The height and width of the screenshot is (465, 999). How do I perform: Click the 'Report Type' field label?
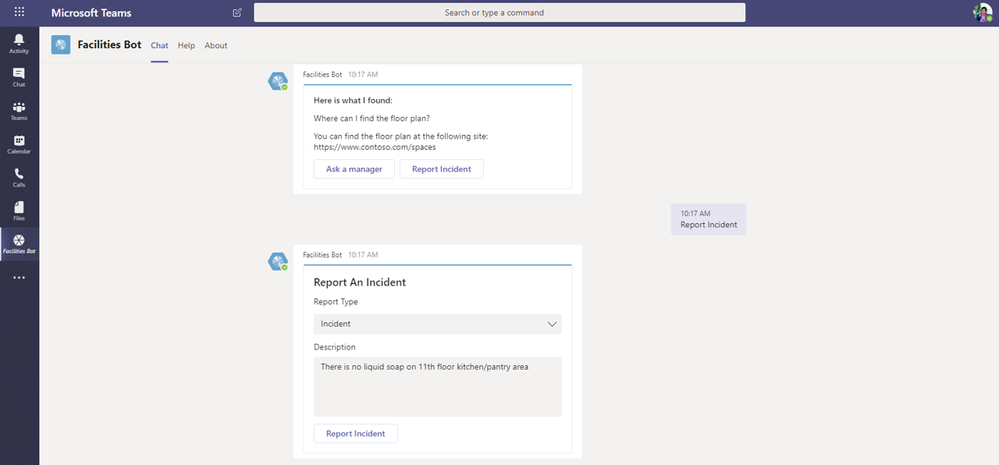coord(336,302)
